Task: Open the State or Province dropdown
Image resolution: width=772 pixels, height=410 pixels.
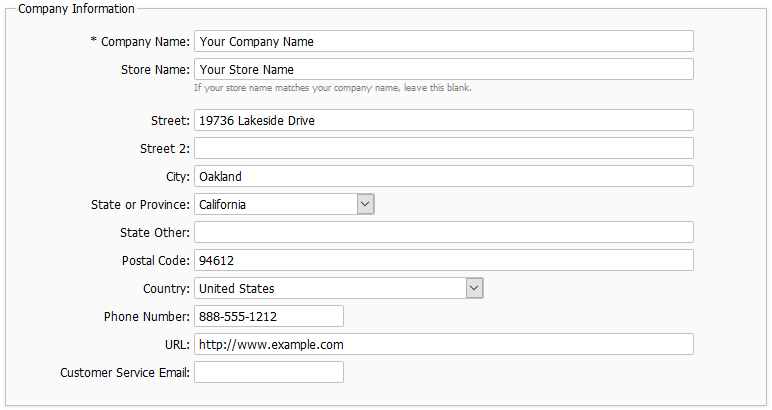Action: (x=284, y=204)
